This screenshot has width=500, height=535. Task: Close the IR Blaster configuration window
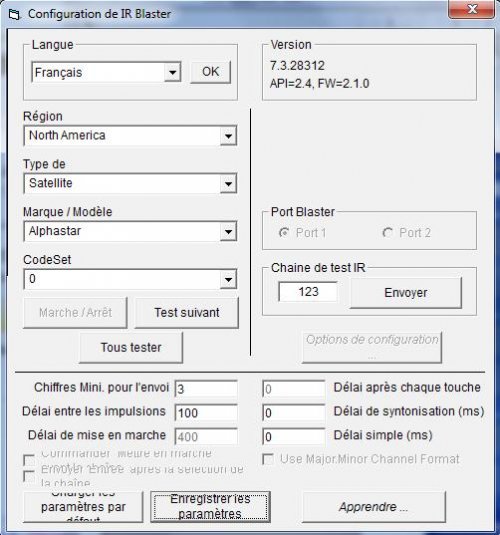click(x=471, y=9)
